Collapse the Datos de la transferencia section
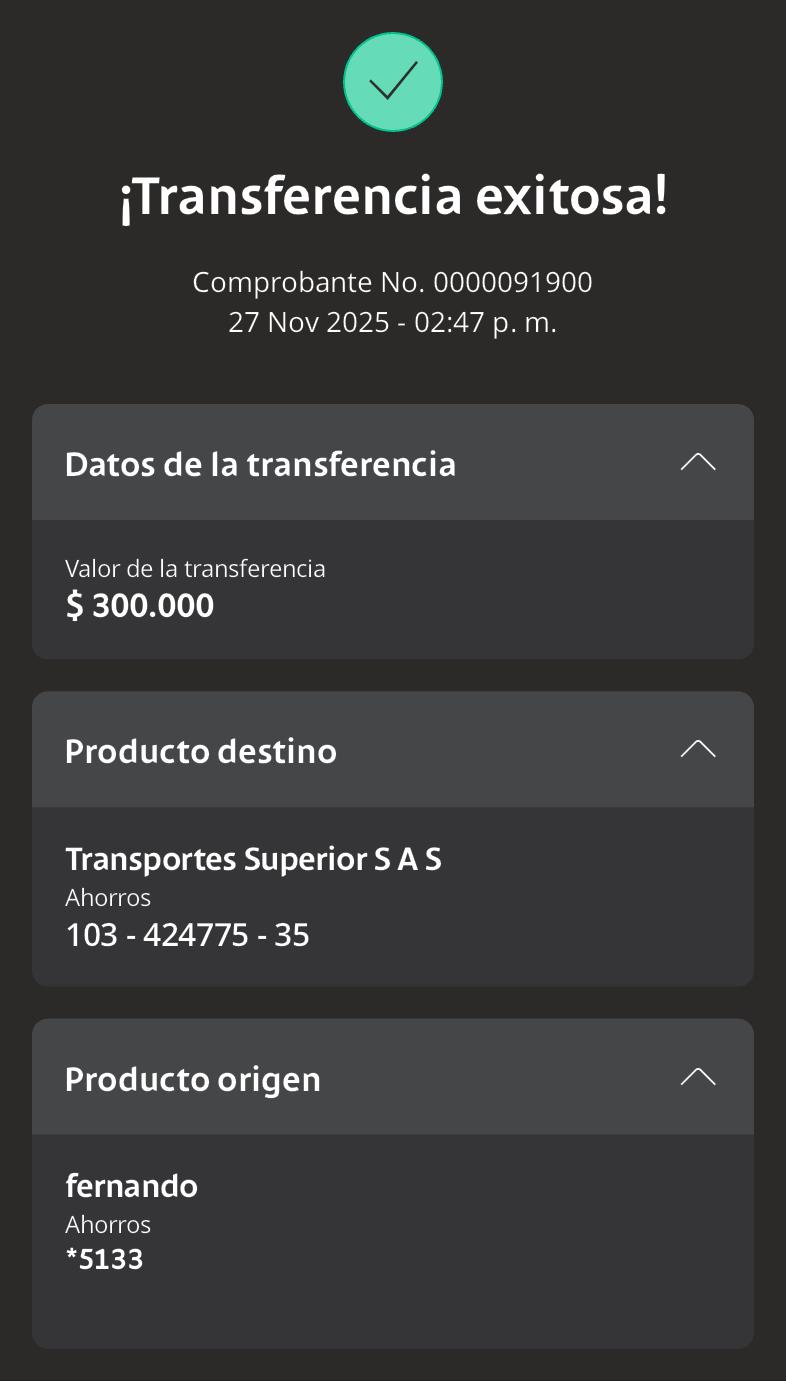The image size is (786, 1381). [697, 462]
